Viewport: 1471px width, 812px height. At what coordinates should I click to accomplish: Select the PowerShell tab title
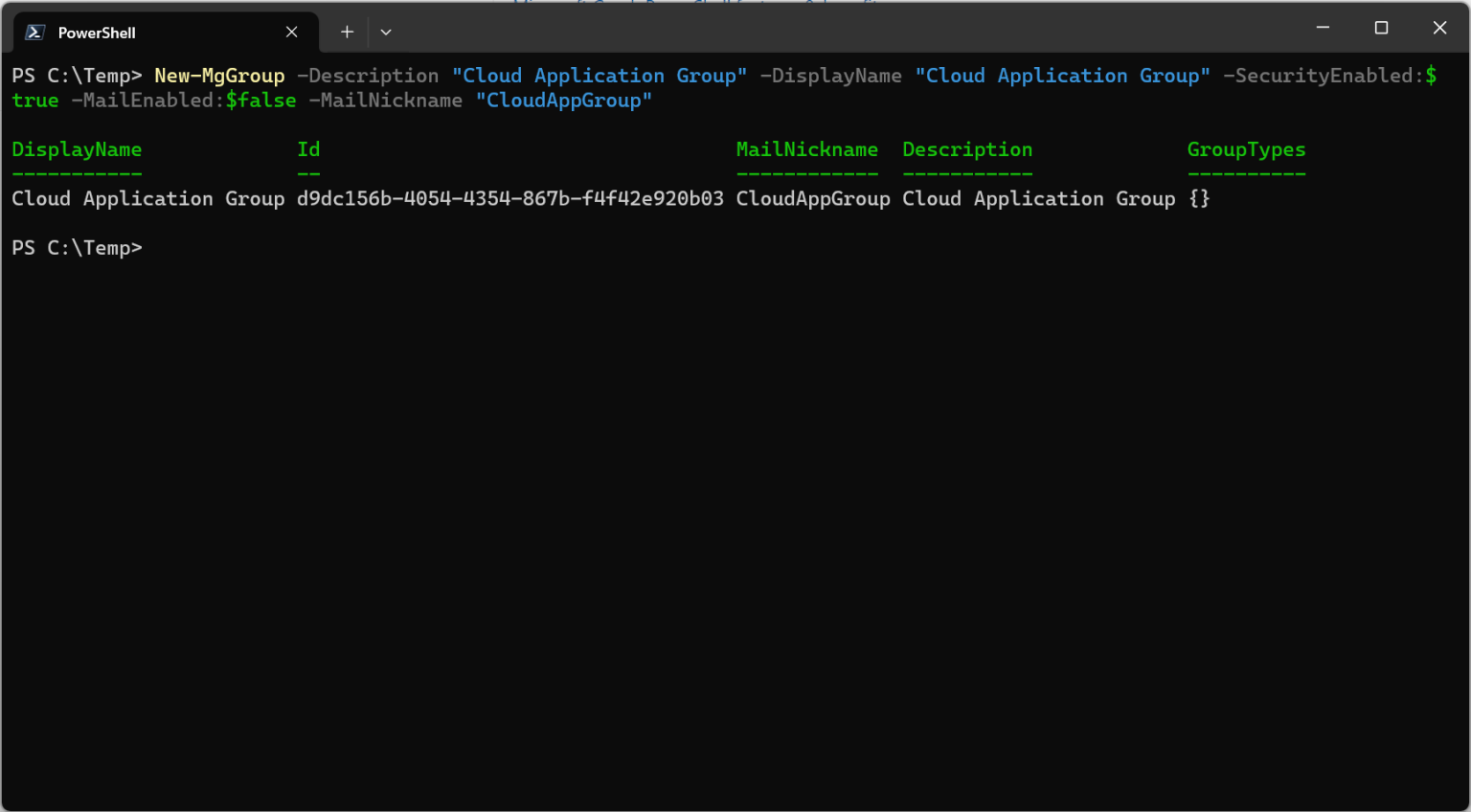coord(97,33)
